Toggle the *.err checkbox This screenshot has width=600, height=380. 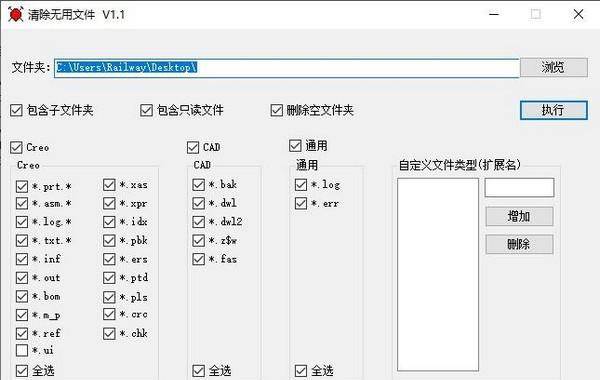click(x=301, y=203)
